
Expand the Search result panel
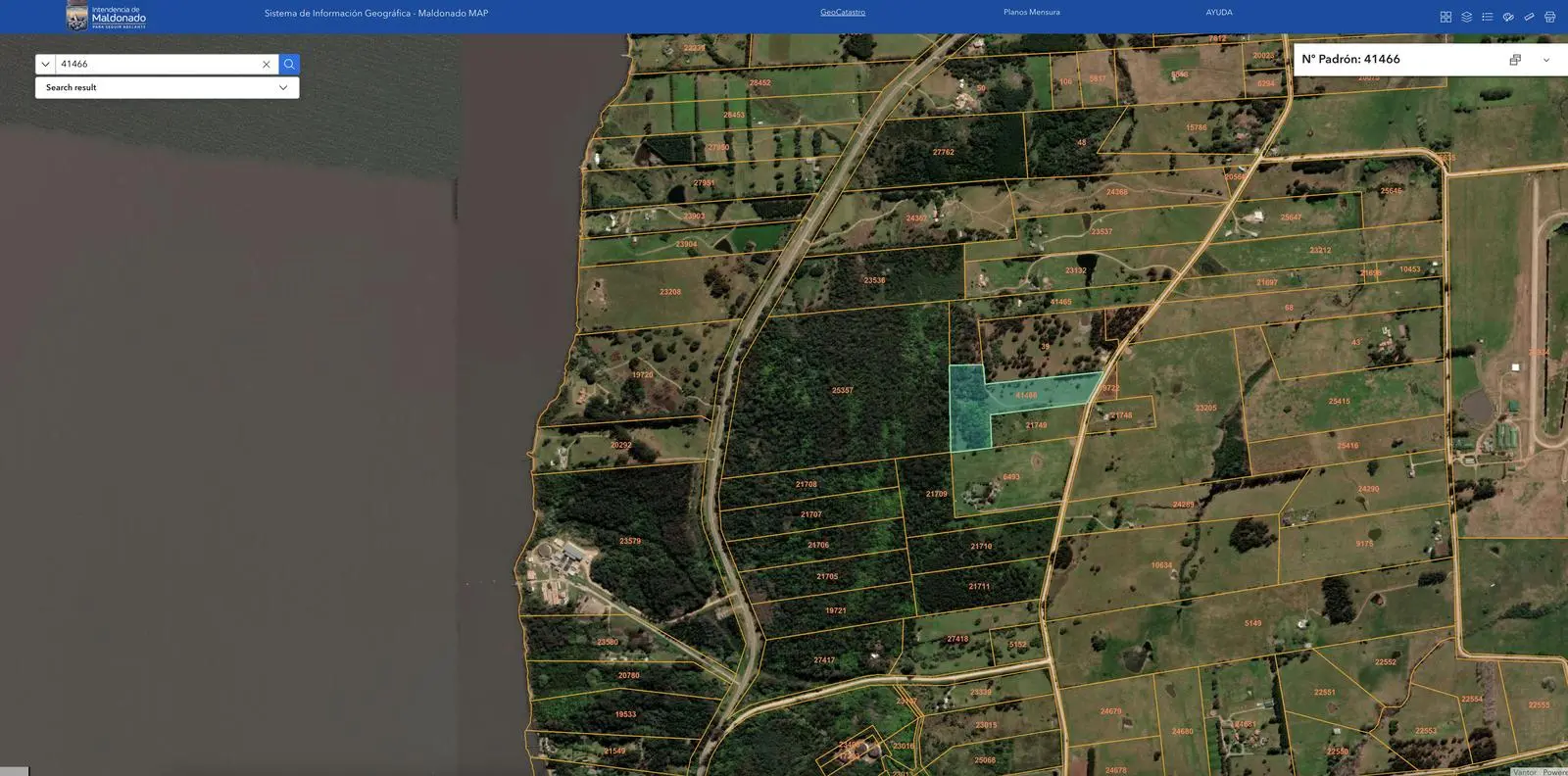tap(282, 87)
